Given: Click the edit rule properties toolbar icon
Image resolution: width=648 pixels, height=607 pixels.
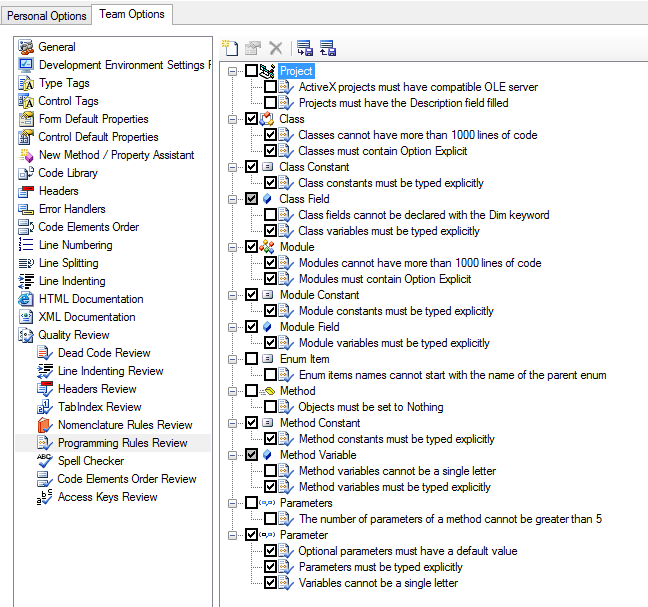Looking at the screenshot, I should [253, 48].
